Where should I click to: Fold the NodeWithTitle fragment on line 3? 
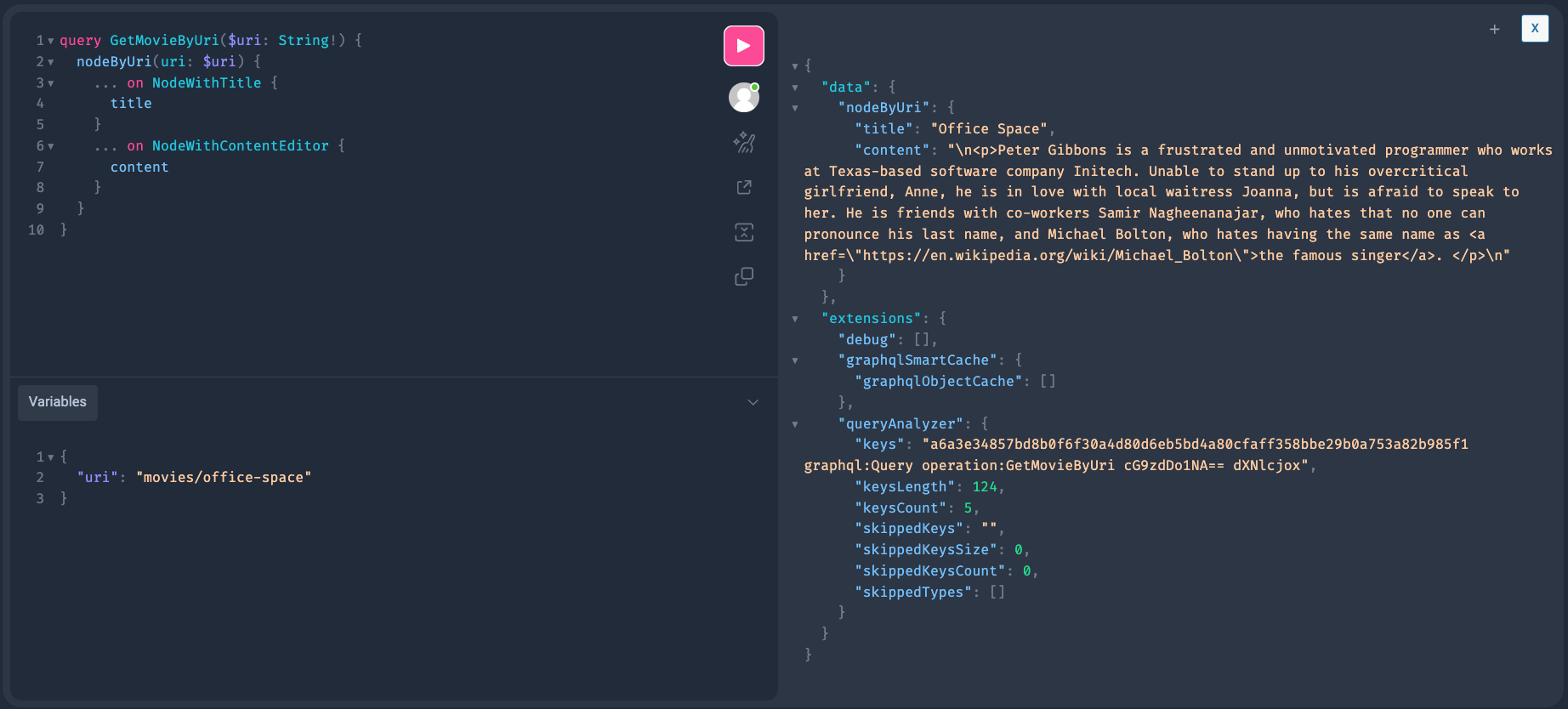(x=51, y=83)
